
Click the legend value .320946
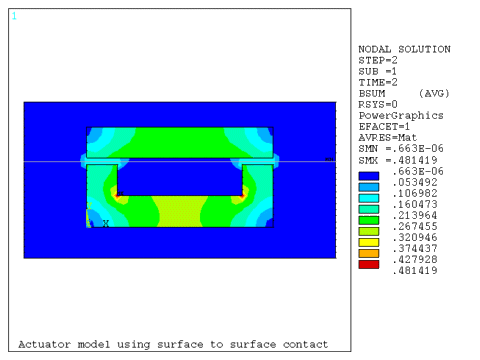[x=415, y=237]
